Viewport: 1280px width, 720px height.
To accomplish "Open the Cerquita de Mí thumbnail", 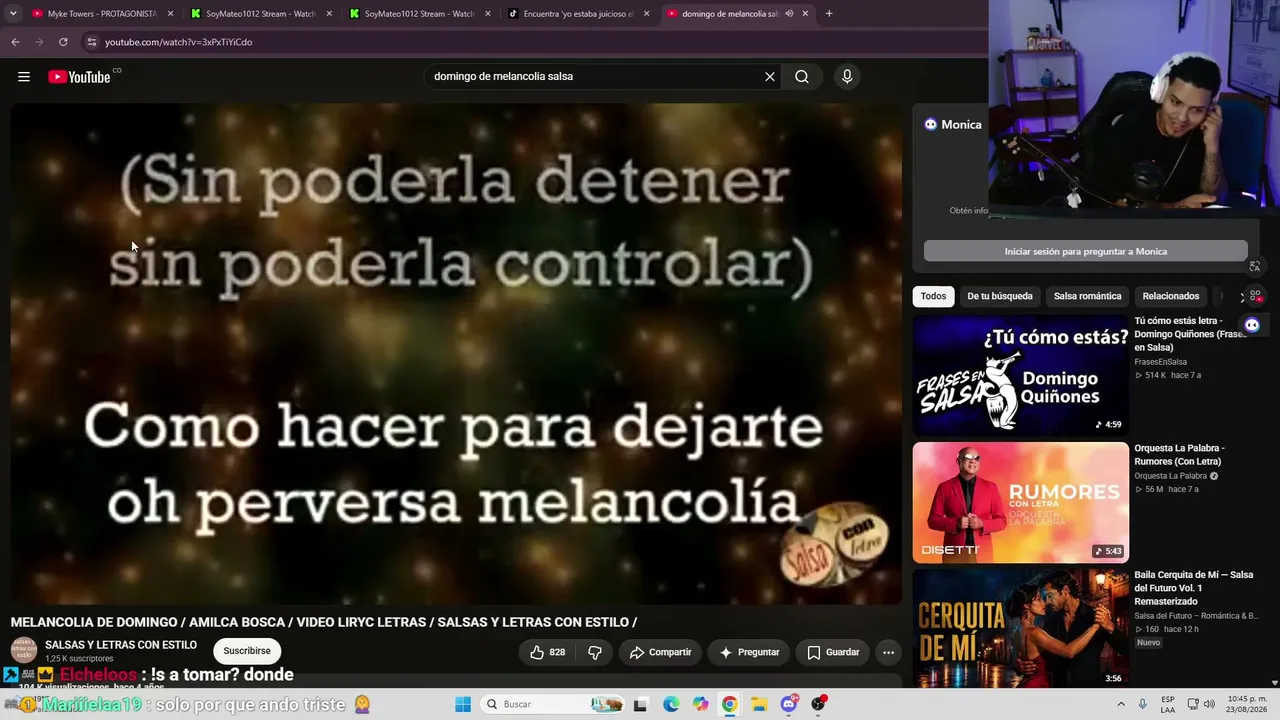I will [1020, 629].
